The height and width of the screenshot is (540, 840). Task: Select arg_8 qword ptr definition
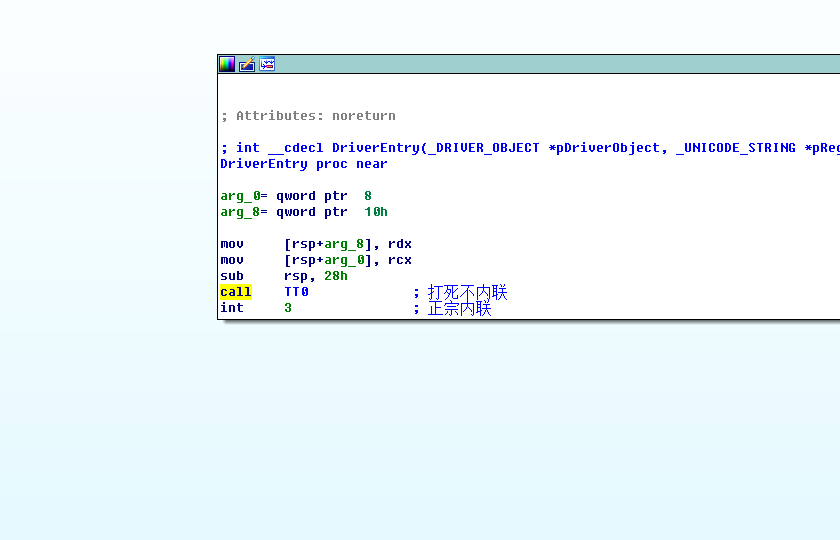tap(304, 212)
